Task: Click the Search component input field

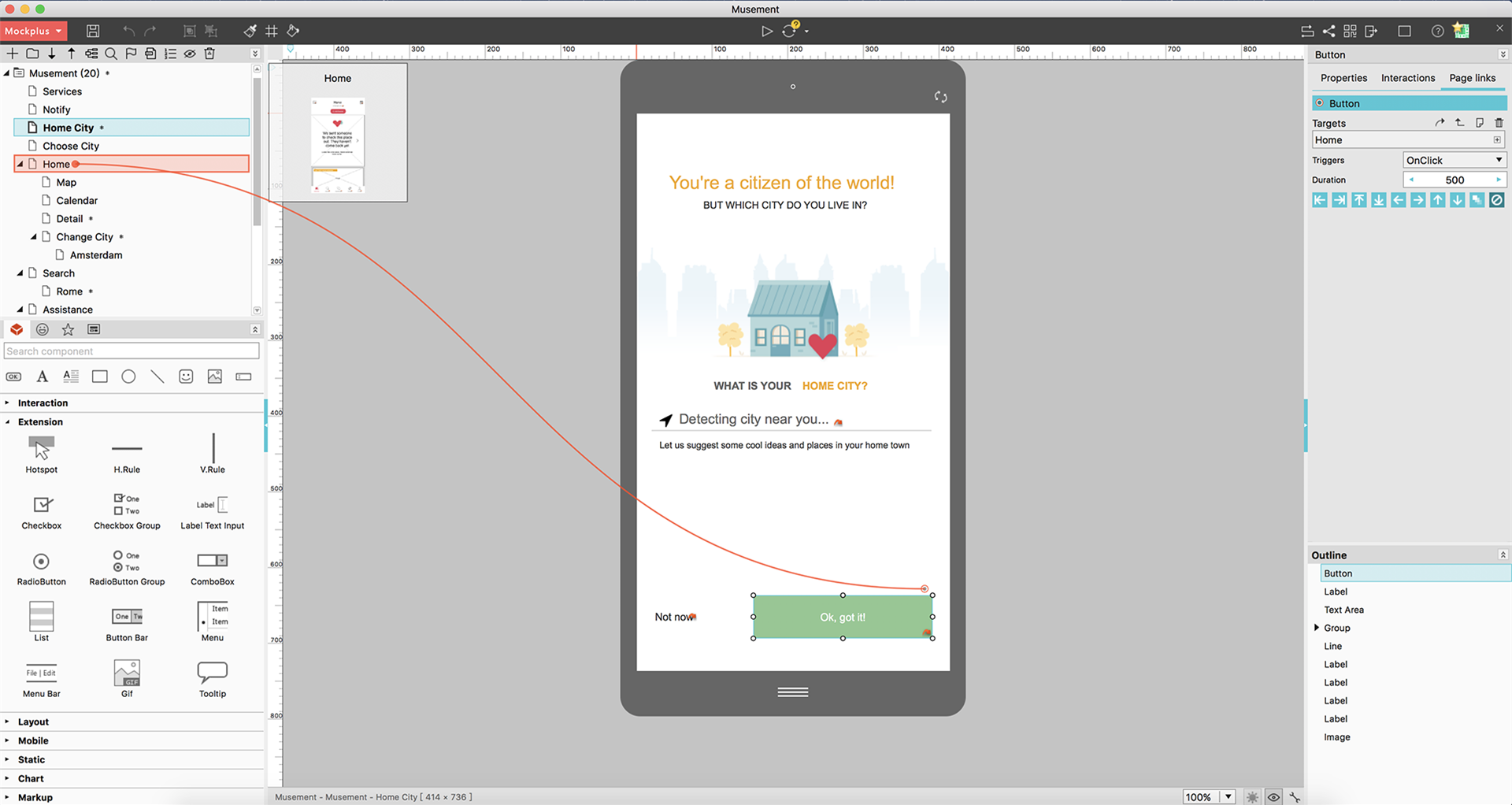Action: (x=132, y=351)
